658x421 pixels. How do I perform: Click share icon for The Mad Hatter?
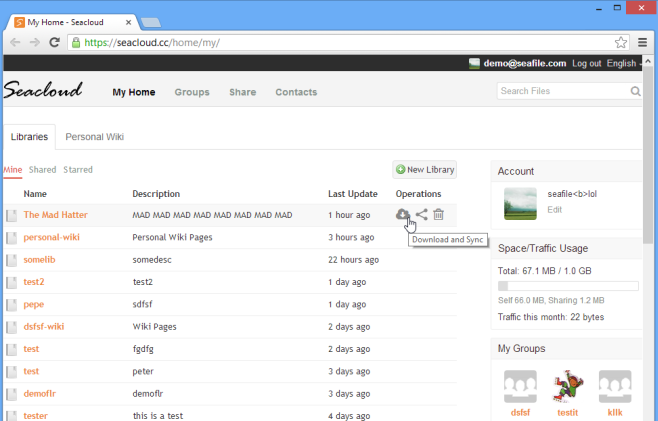point(421,214)
